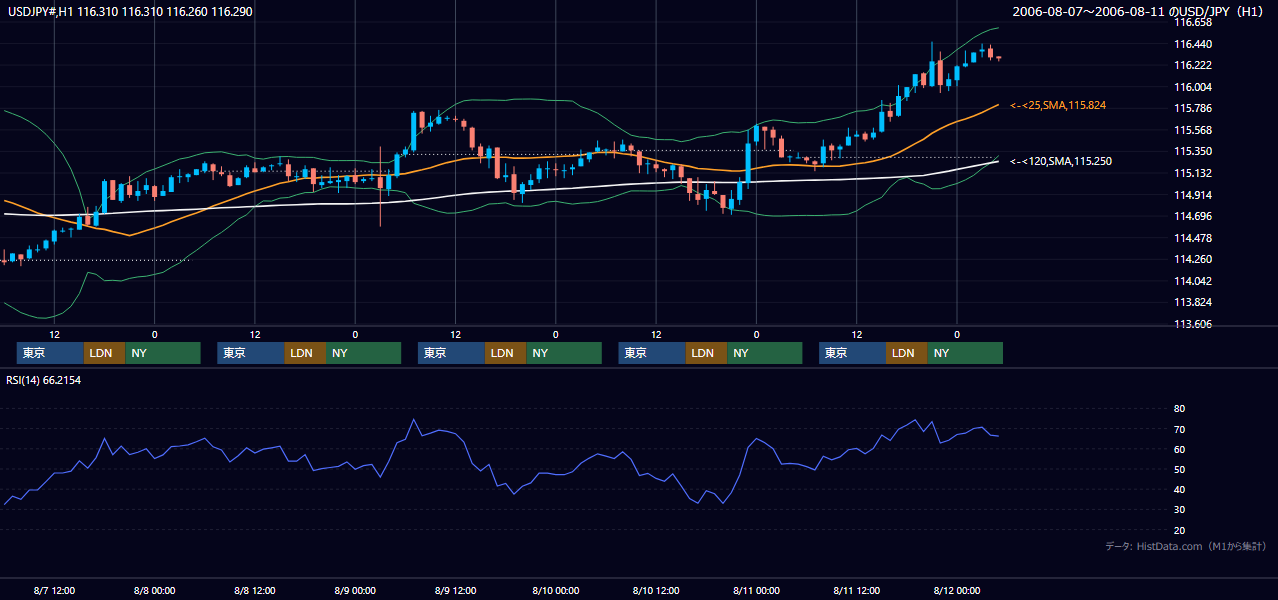Click the 113.824 price axis value
Image resolution: width=1278 pixels, height=600 pixels.
point(1193,302)
